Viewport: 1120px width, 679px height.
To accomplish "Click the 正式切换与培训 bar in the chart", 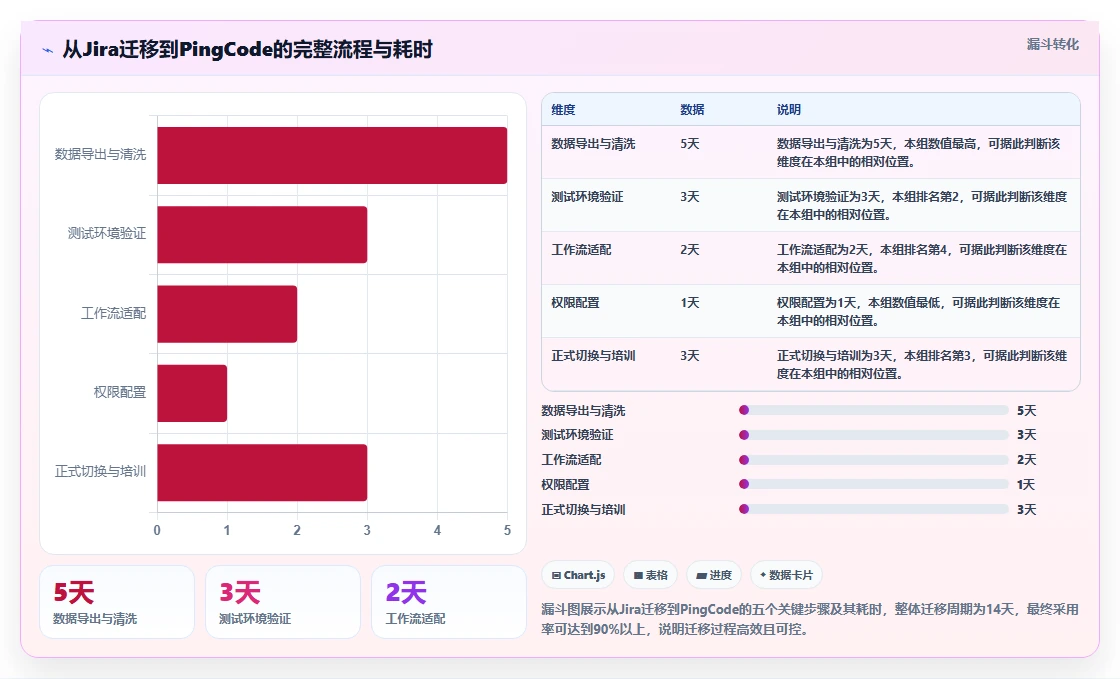I will pyautogui.click(x=262, y=472).
